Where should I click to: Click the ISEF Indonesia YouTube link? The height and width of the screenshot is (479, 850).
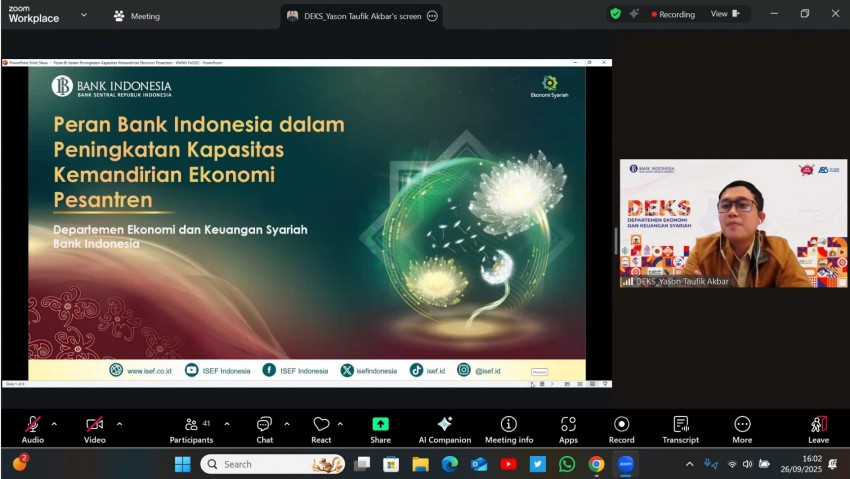coord(217,371)
